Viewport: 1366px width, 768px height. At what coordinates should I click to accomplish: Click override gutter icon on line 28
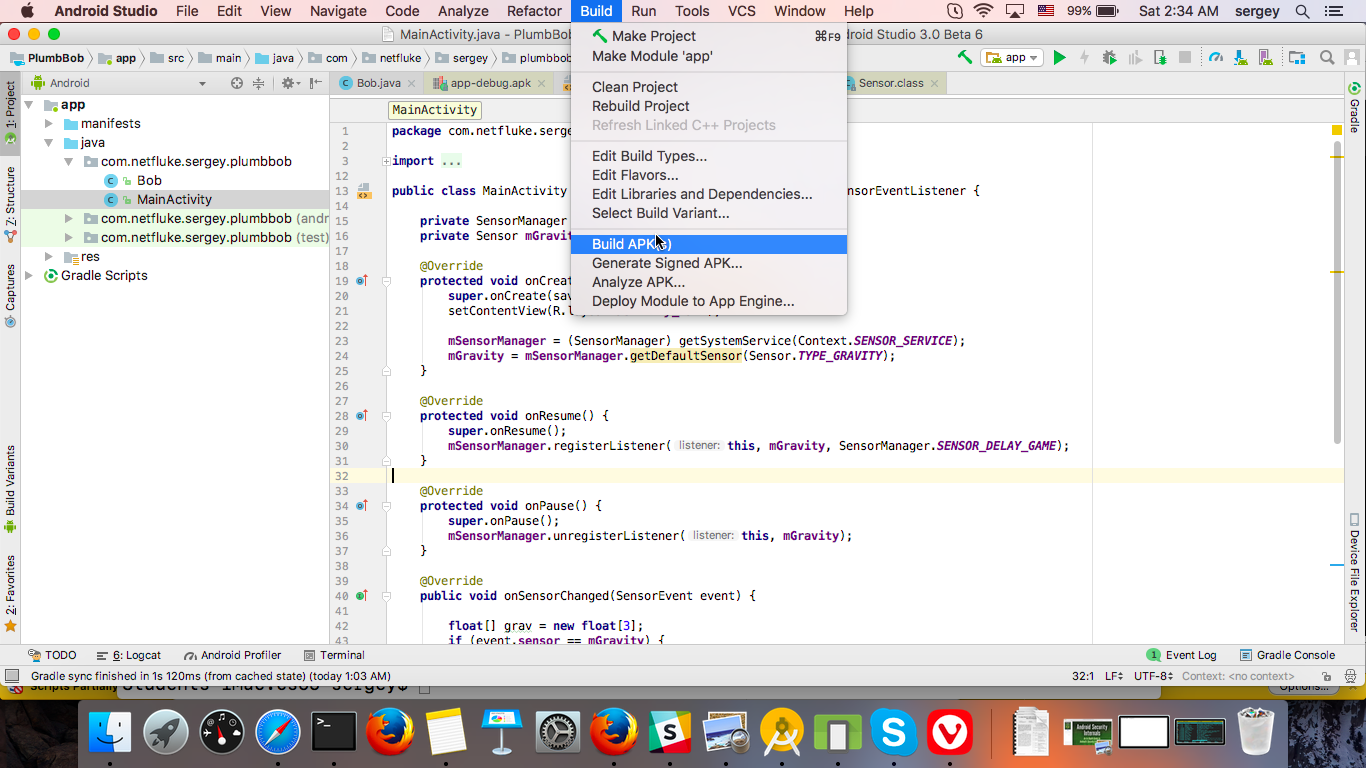tap(362, 416)
